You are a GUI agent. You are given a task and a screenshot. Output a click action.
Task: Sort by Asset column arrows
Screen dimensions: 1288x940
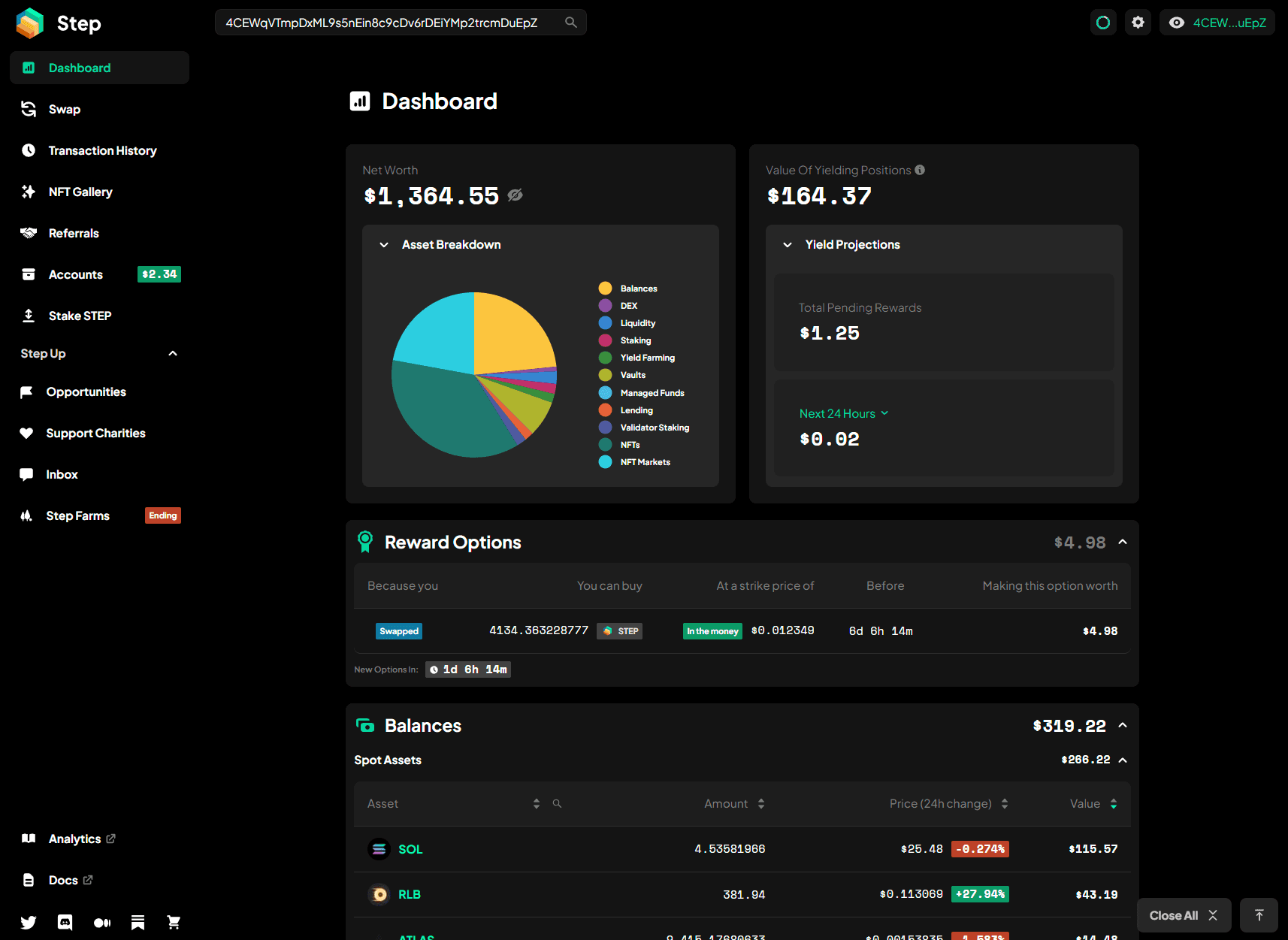(x=537, y=804)
